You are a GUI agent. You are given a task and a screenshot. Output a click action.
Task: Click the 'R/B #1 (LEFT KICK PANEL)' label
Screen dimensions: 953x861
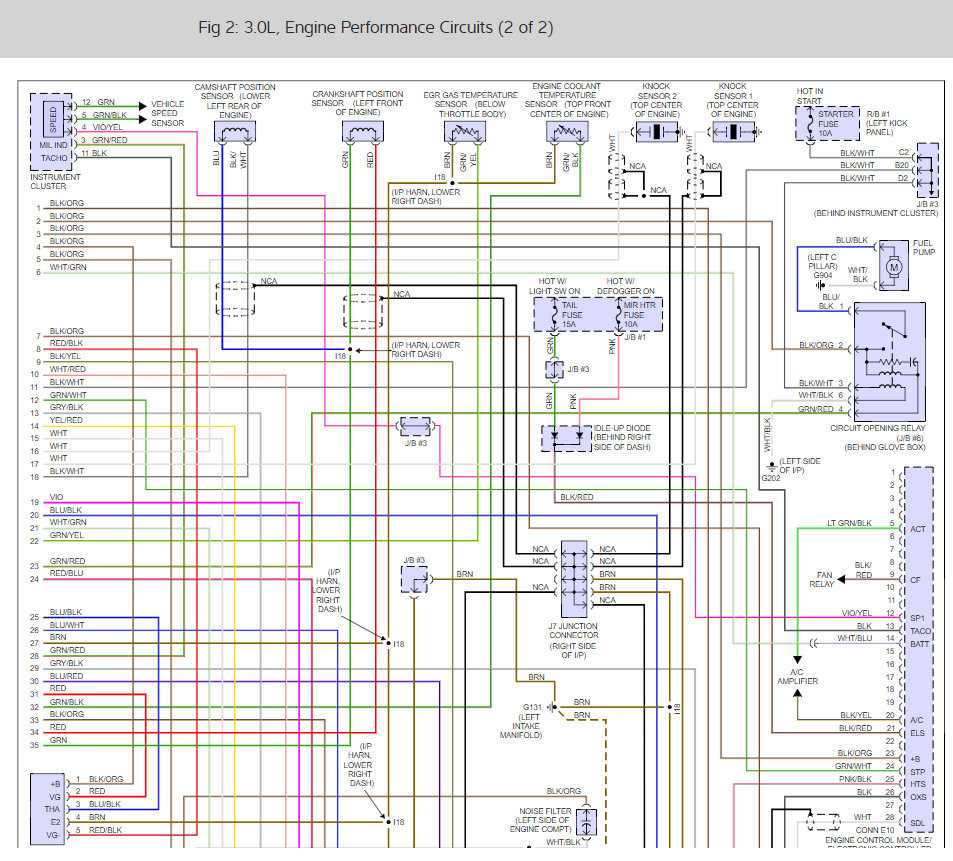pos(886,123)
